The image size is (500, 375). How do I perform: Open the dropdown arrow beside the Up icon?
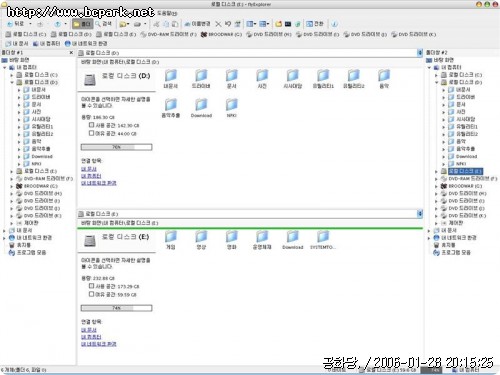coord(65,24)
